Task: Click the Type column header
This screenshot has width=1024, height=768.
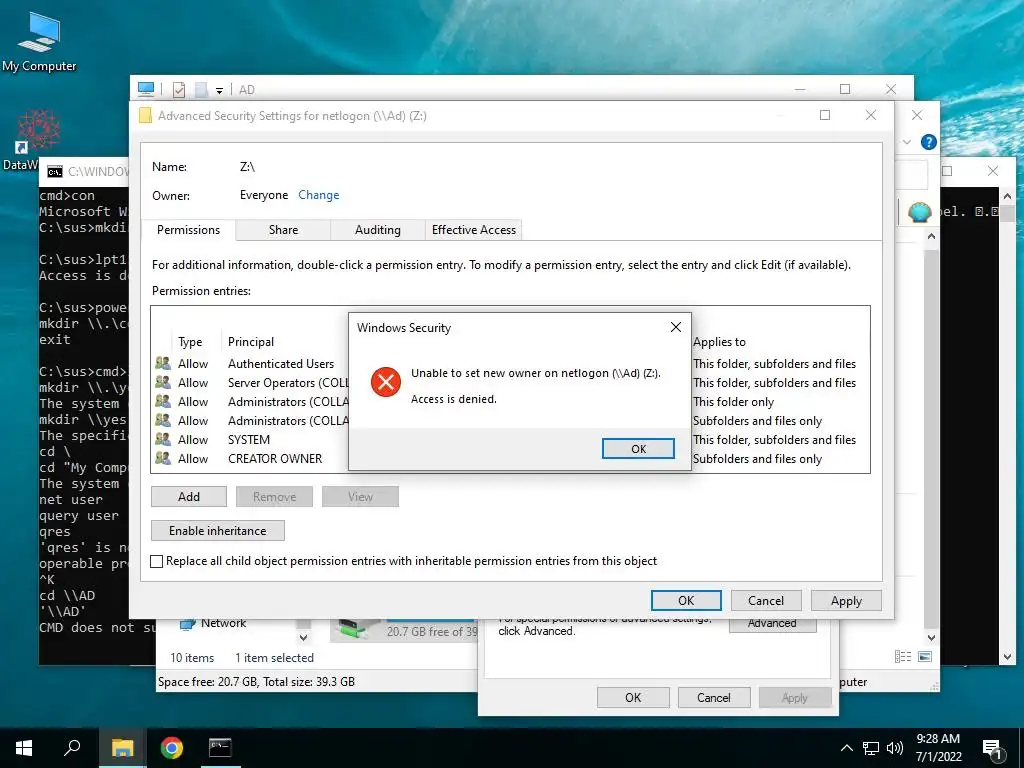Action: [190, 342]
